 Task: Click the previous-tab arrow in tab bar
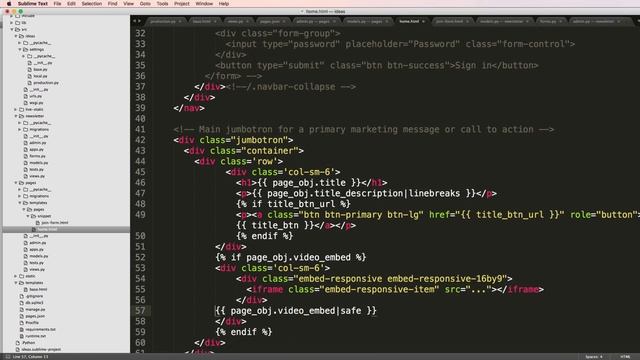coord(134,21)
